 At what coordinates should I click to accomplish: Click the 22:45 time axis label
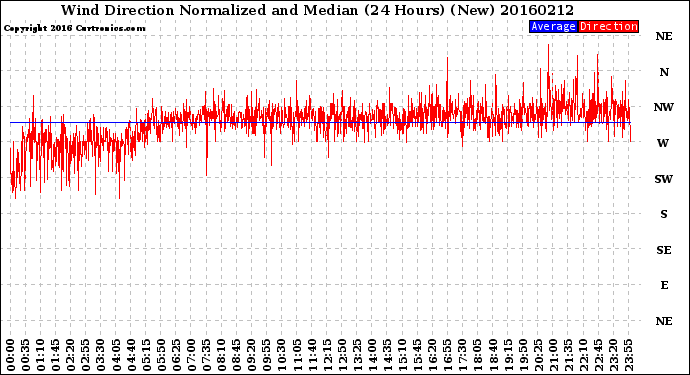pos(598,355)
